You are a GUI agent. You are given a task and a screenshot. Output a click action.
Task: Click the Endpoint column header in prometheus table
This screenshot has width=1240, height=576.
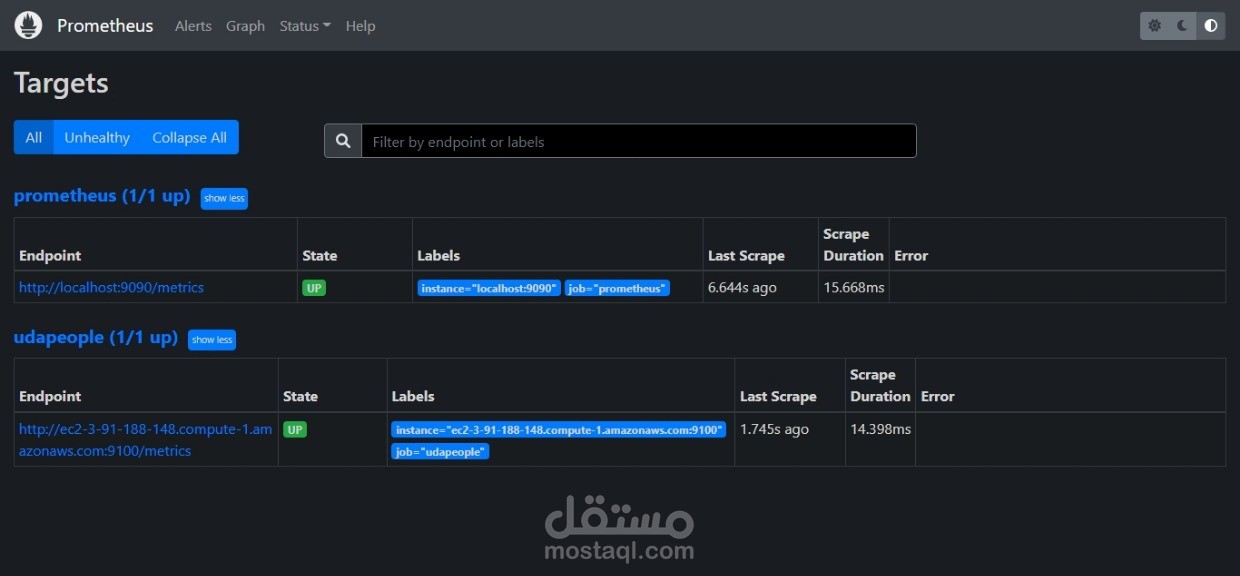click(50, 256)
